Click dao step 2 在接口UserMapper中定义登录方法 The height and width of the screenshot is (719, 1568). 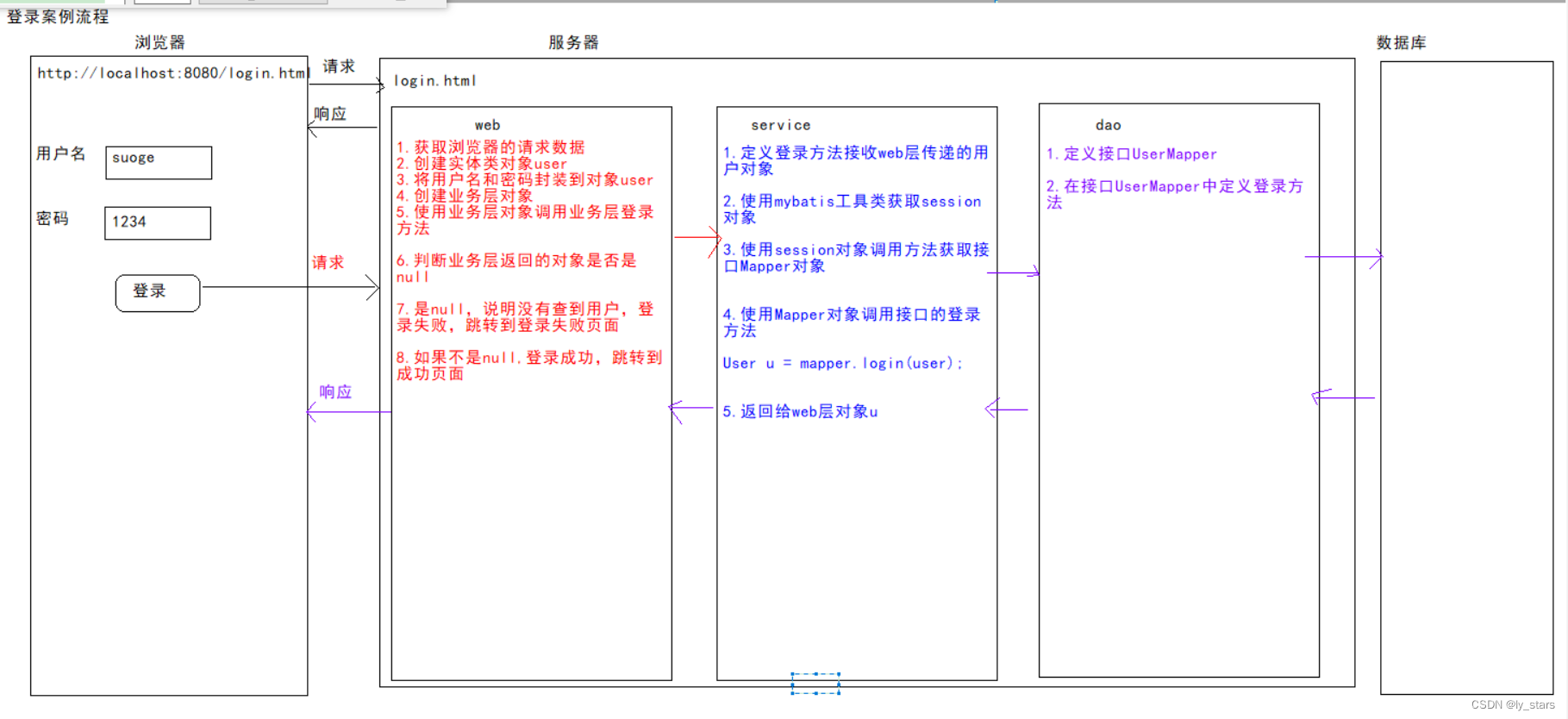tap(1175, 194)
